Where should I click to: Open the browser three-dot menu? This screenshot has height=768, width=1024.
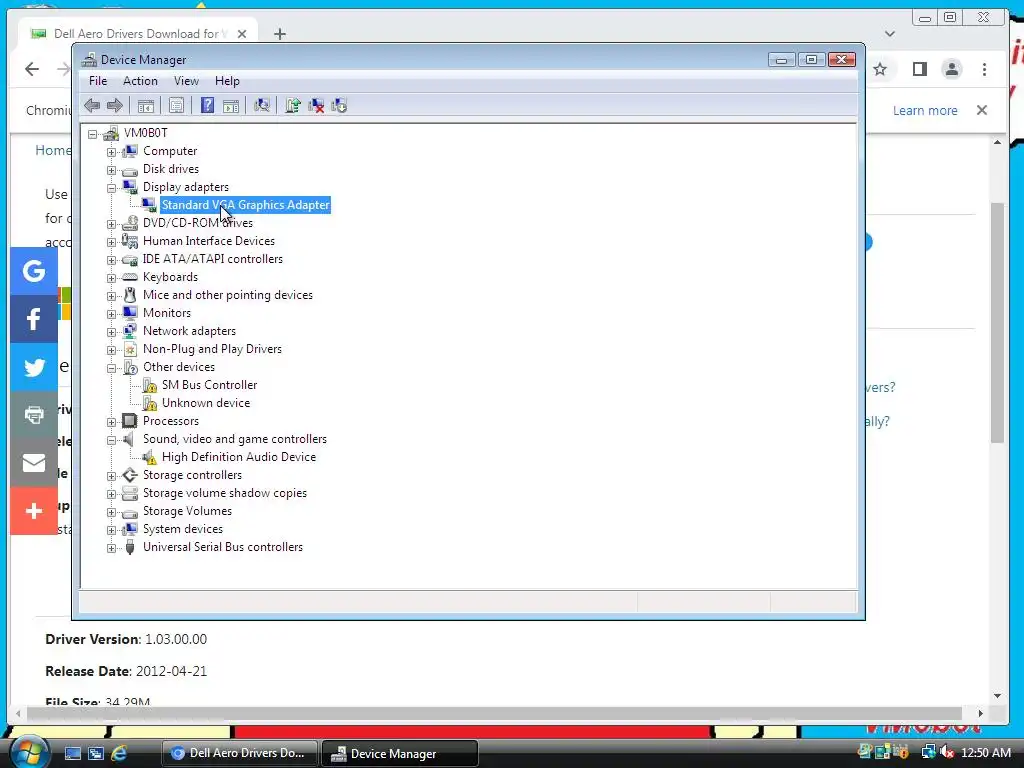click(984, 69)
